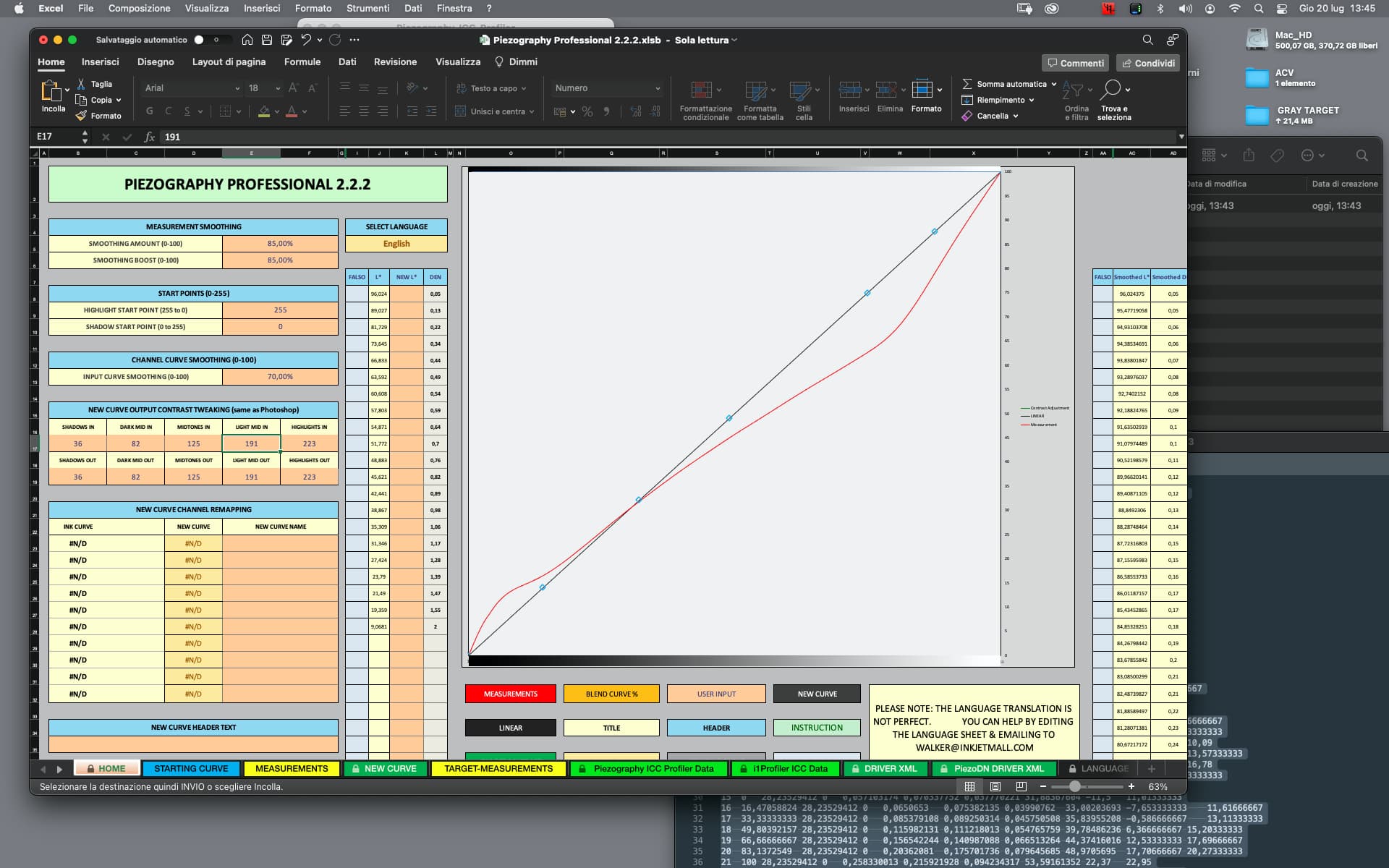Switch to page layout view in status bar

tap(995, 786)
